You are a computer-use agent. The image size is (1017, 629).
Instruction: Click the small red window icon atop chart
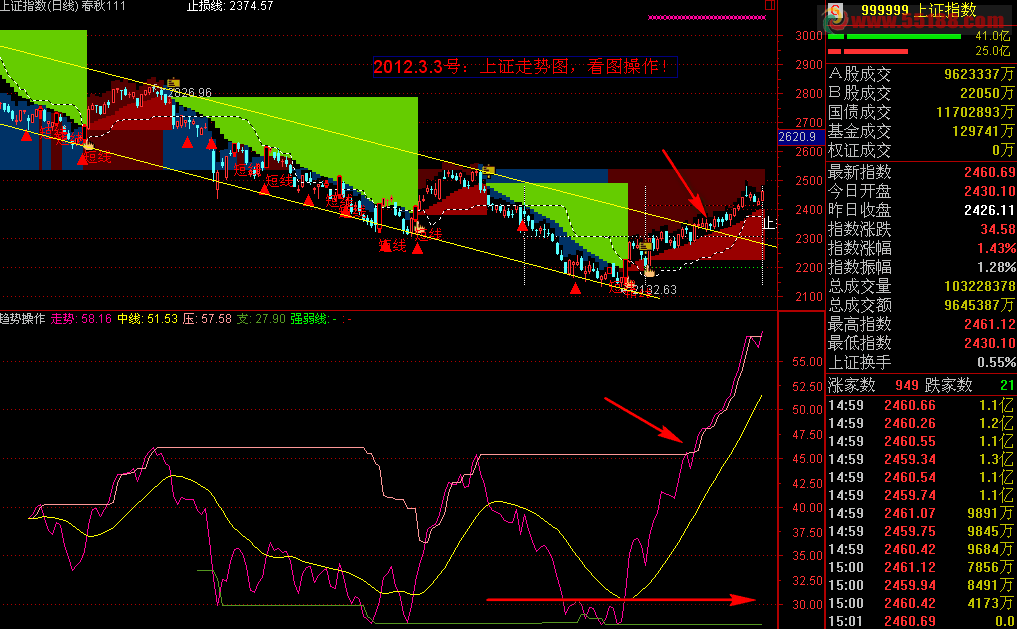(770, 5)
